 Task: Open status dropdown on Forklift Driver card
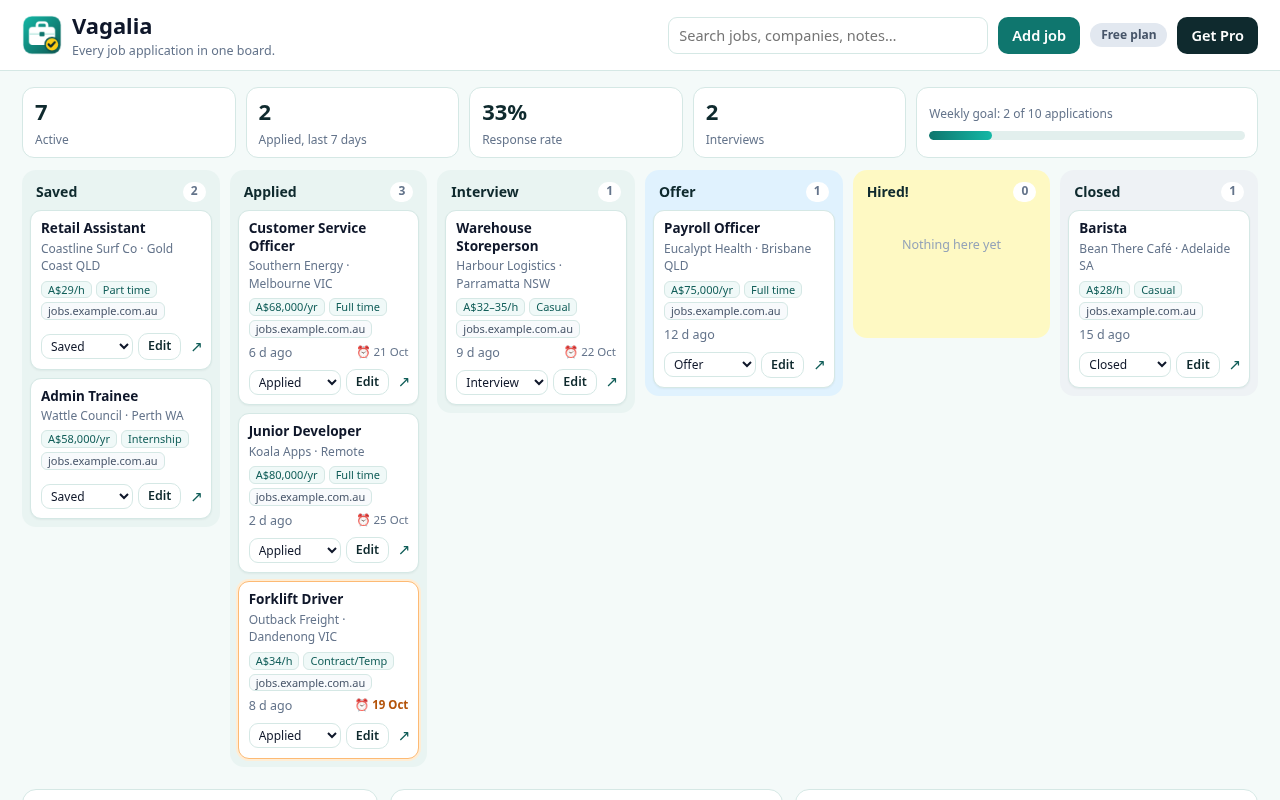295,735
